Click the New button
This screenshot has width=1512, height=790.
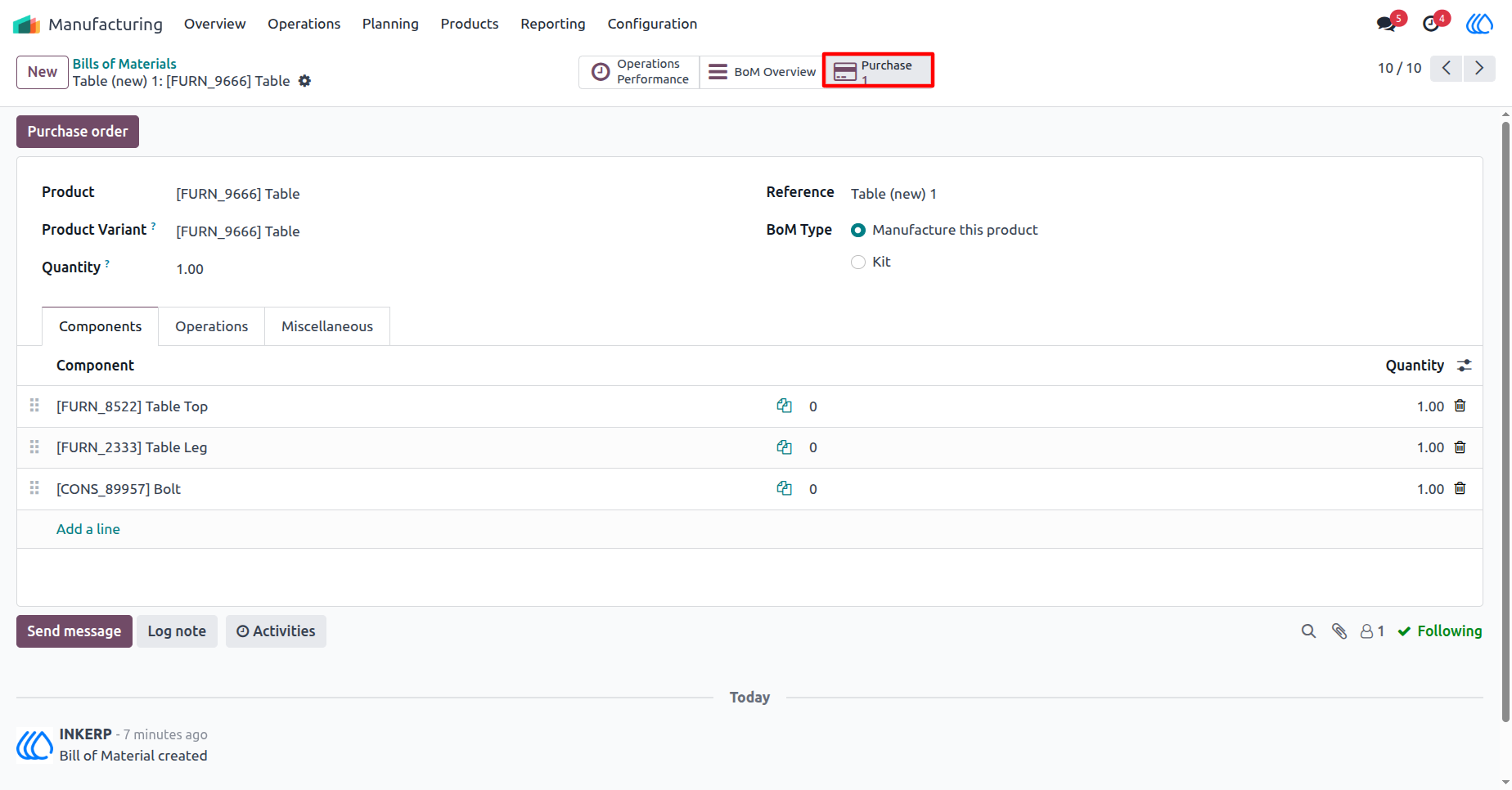pyautogui.click(x=43, y=72)
